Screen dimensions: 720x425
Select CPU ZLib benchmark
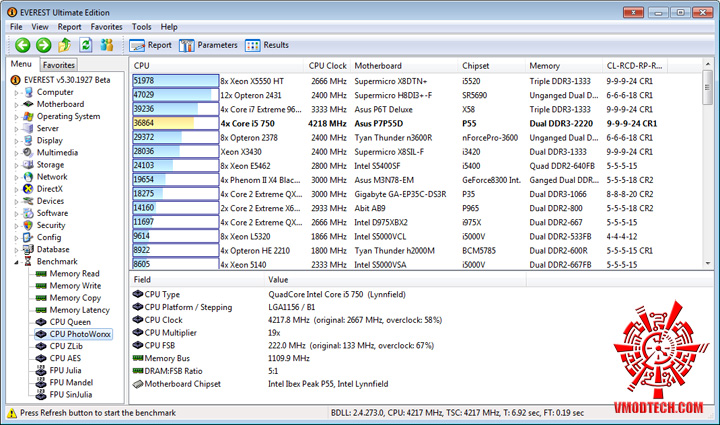tap(66, 346)
